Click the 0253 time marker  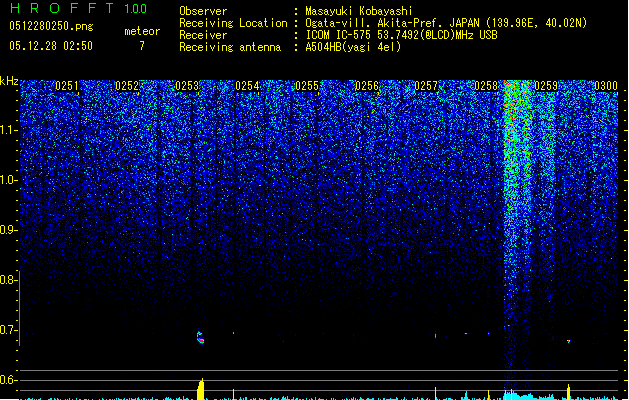(187, 86)
